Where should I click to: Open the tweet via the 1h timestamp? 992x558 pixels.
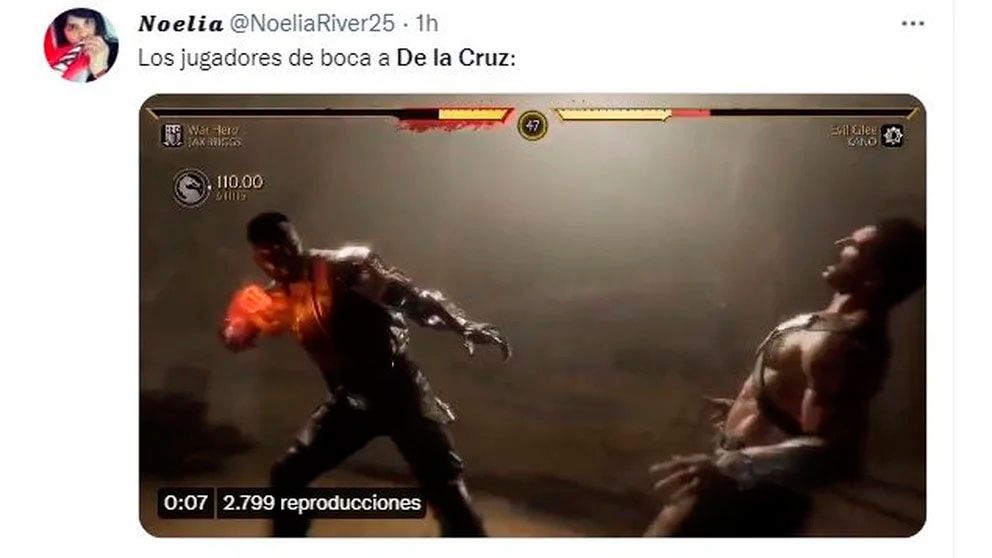tap(427, 24)
